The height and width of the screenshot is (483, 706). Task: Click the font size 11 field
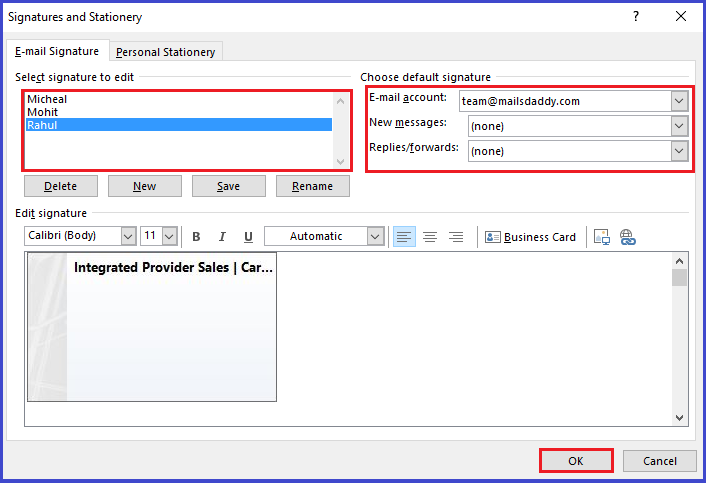tap(151, 236)
